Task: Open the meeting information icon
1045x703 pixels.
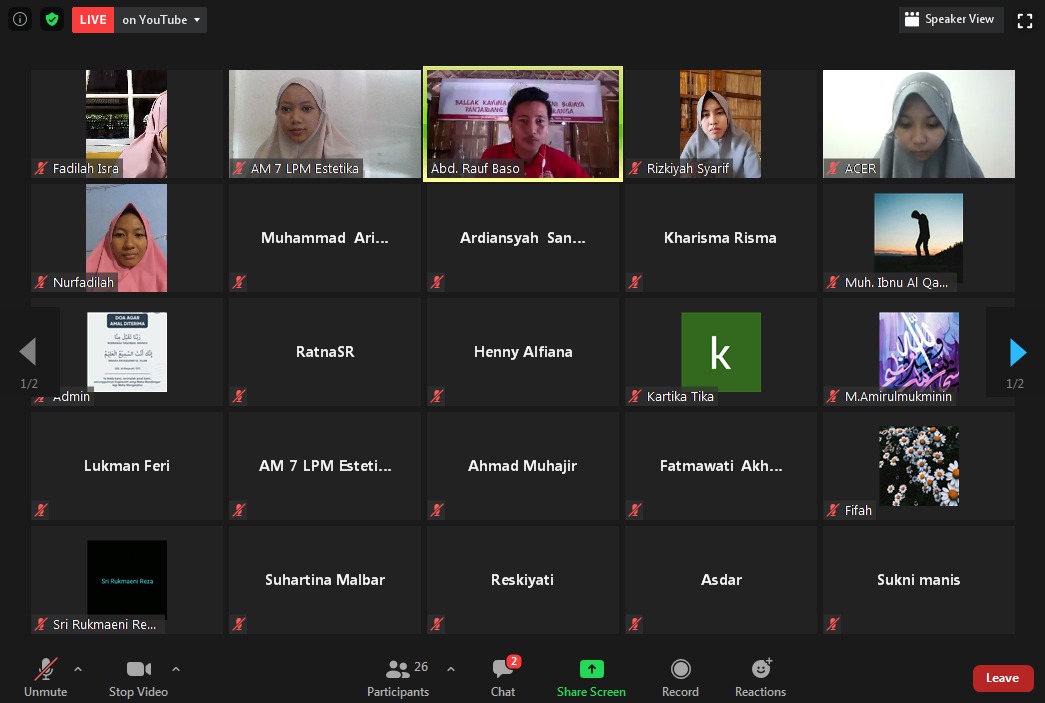Action: click(20, 19)
